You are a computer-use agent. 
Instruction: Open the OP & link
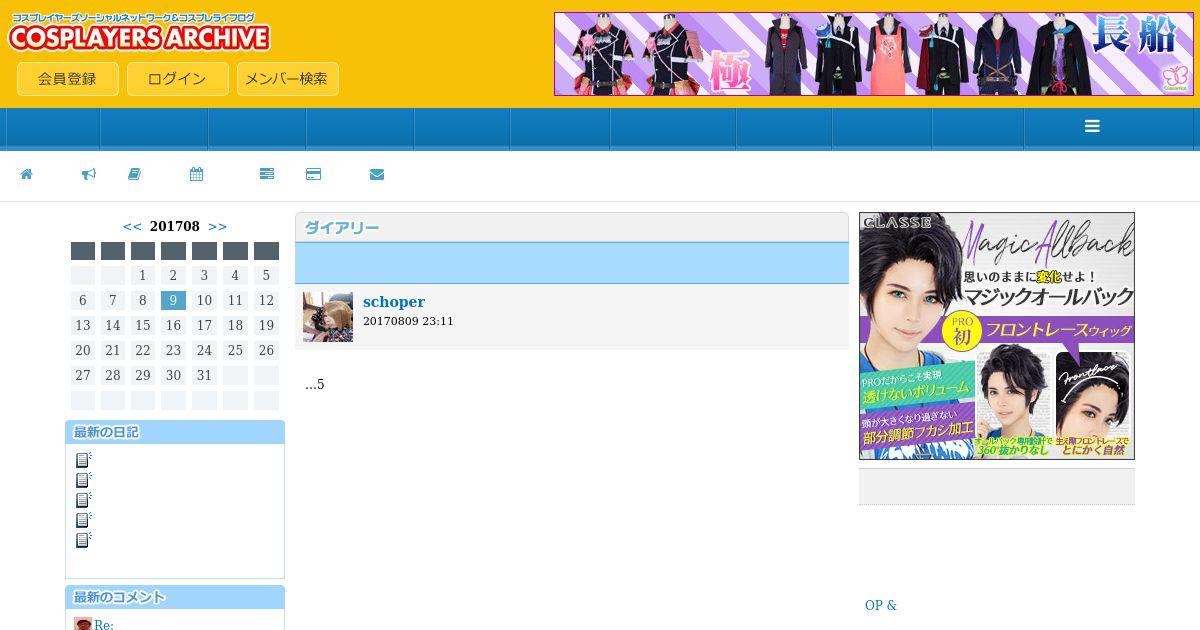[x=881, y=605]
